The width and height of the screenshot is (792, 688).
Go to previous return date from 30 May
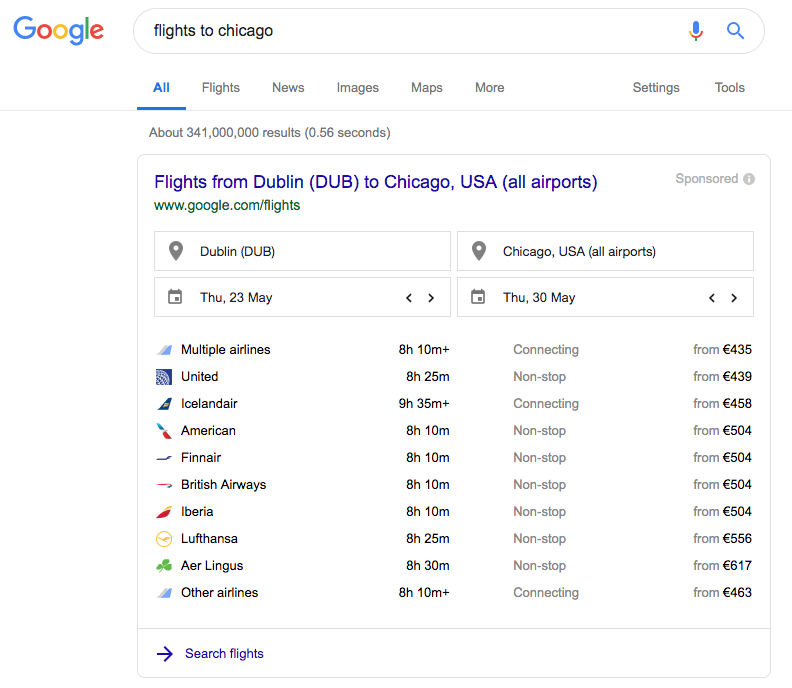(712, 298)
